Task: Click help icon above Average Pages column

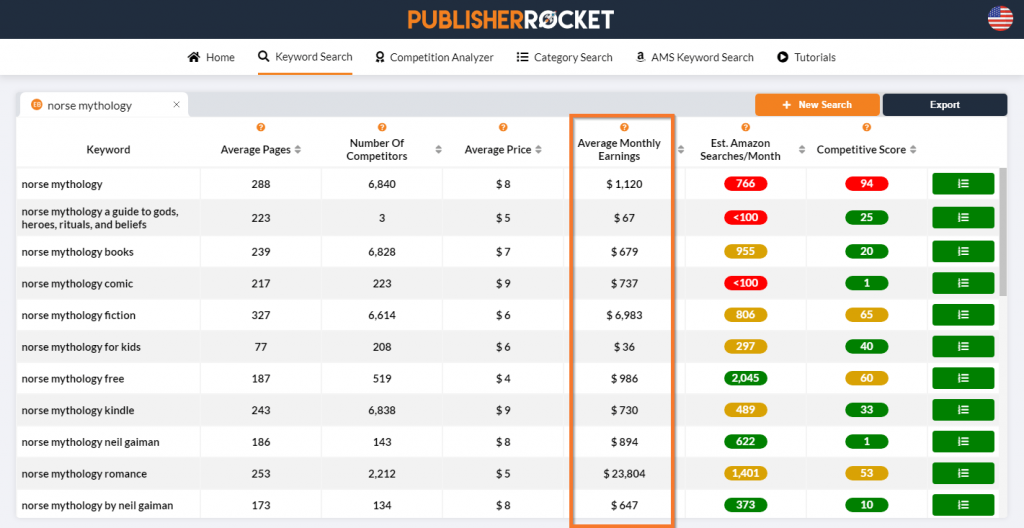Action: (260, 127)
